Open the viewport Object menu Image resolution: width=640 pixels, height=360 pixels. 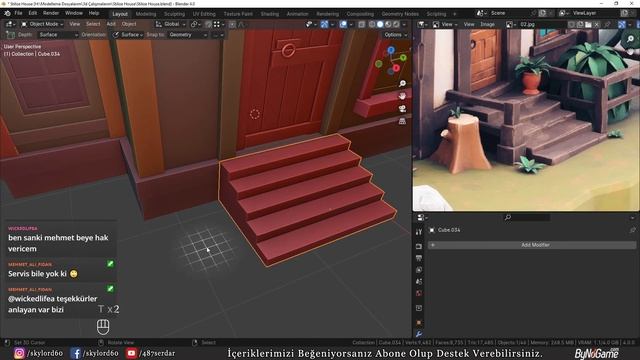[129, 24]
